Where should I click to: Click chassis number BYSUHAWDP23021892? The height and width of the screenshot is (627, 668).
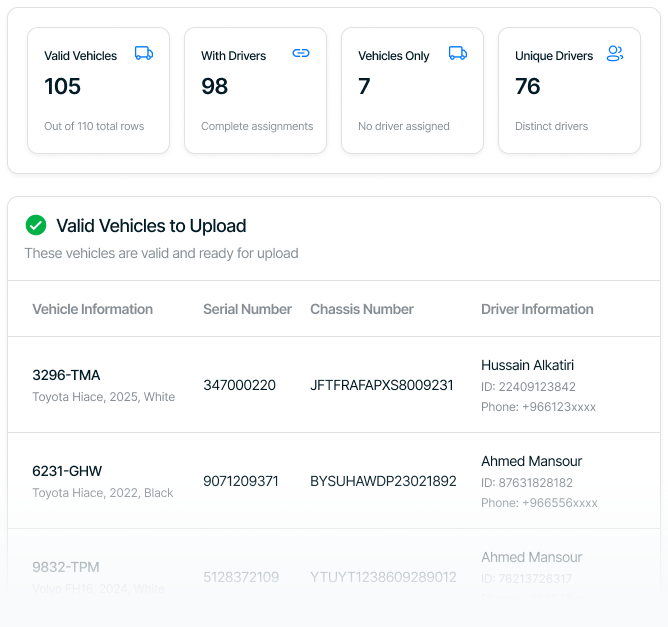pos(383,481)
